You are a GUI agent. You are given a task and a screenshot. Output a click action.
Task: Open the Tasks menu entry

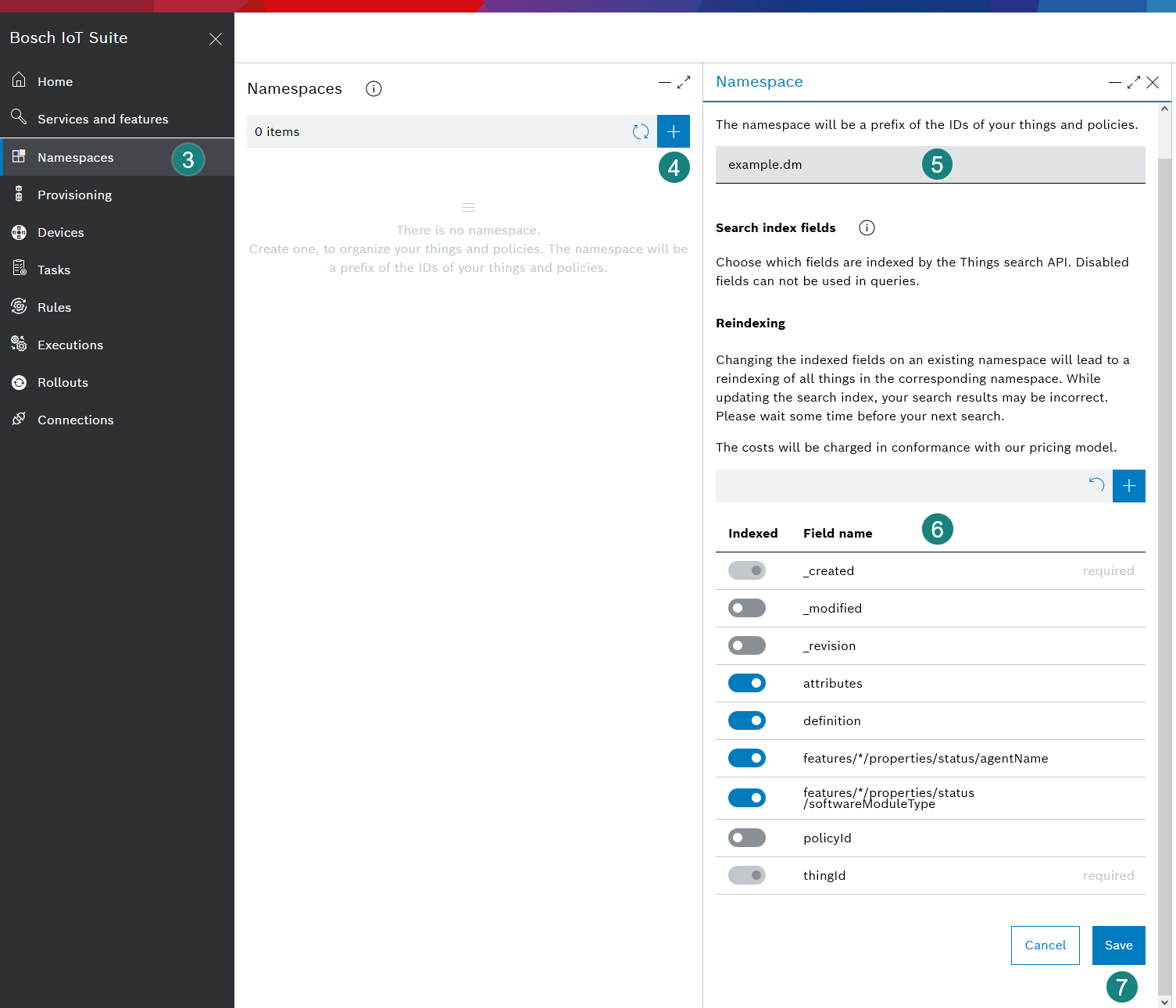tap(117, 270)
